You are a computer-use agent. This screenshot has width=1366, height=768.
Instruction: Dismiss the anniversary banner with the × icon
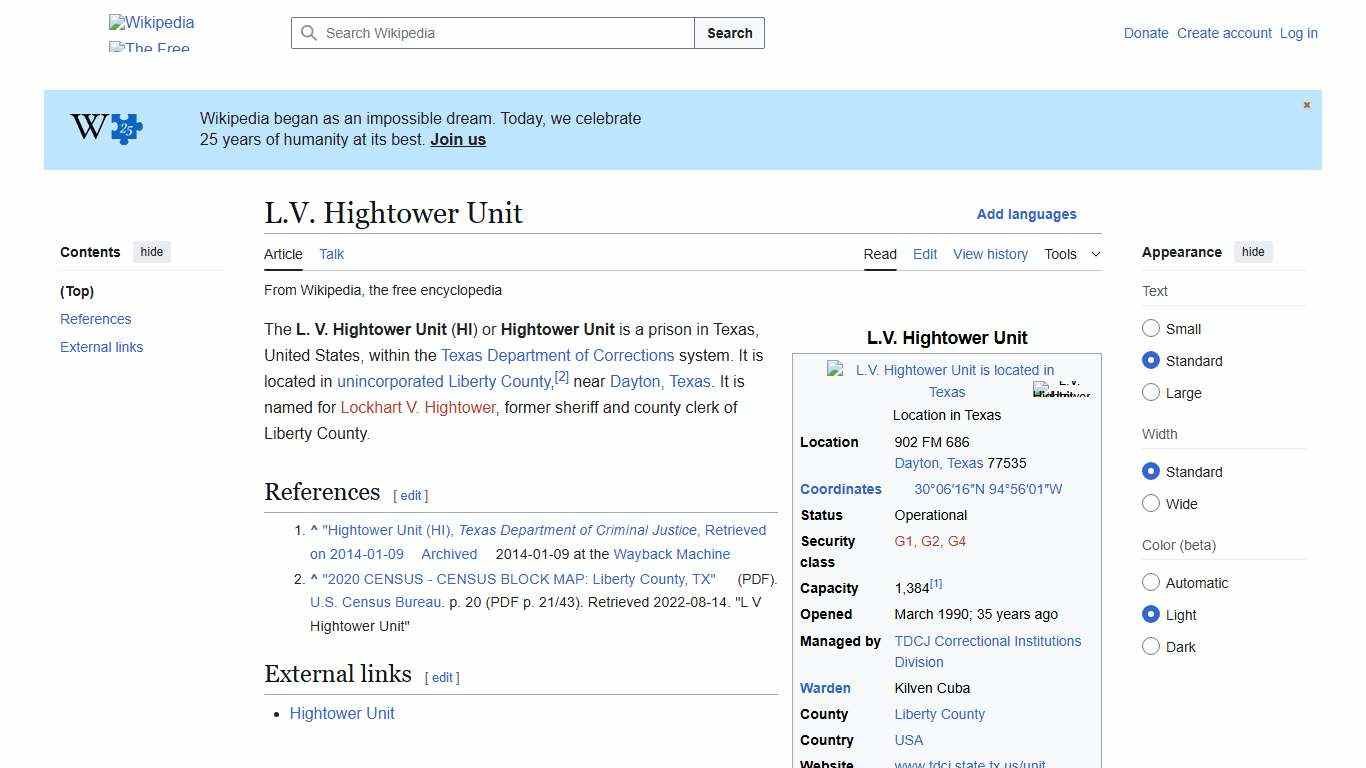pyautogui.click(x=1306, y=104)
